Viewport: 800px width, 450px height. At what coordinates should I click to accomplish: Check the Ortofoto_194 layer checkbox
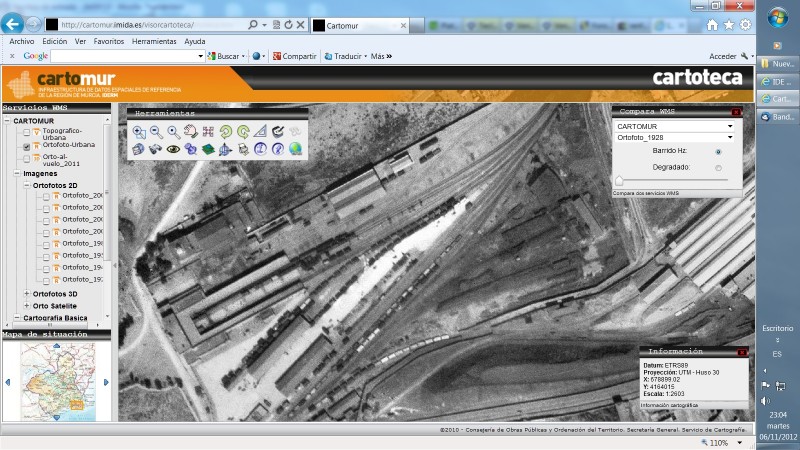[46, 268]
